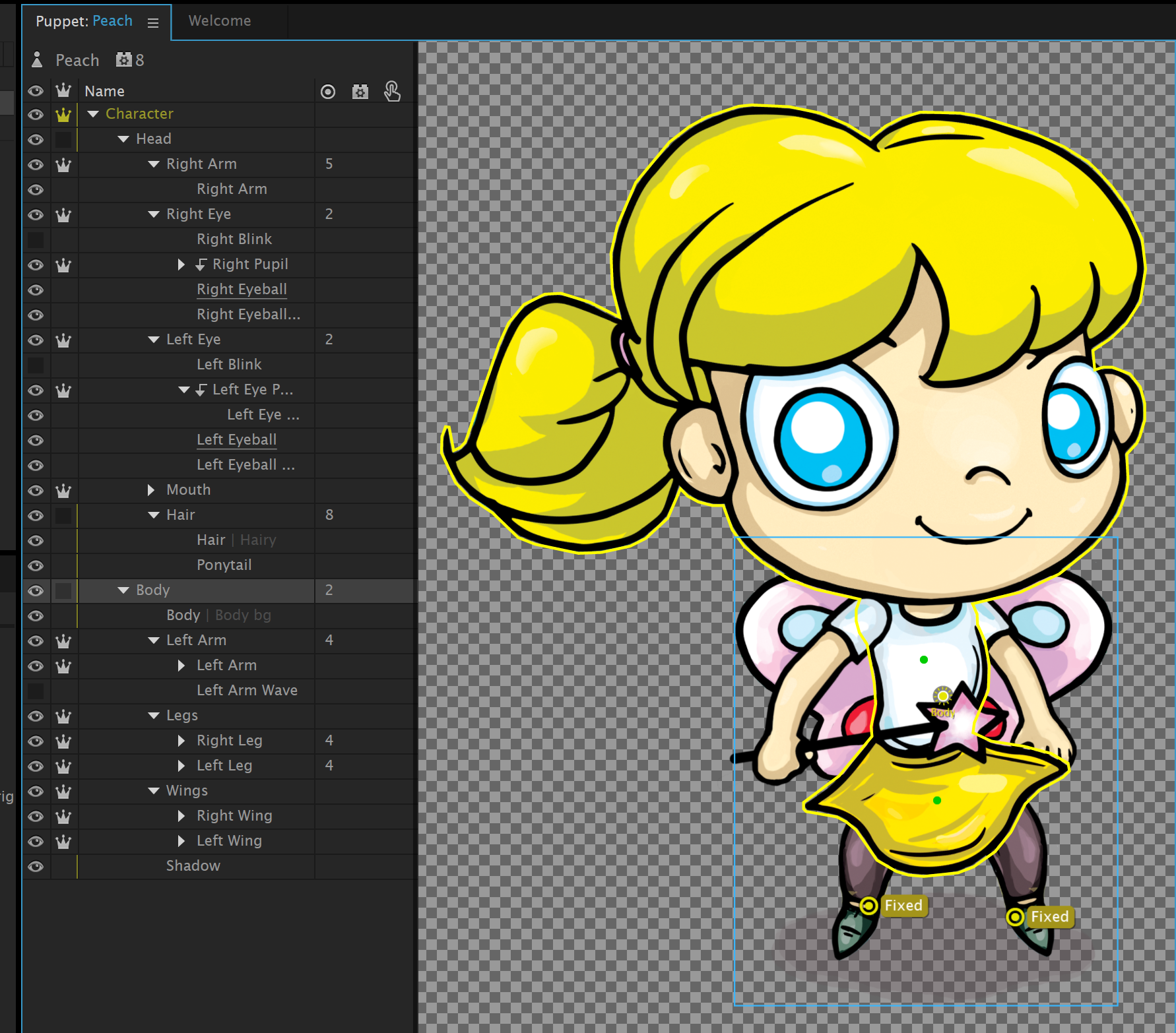The width and height of the screenshot is (1176, 1033).
Task: Click the header draggable hand icon
Action: pos(392,91)
